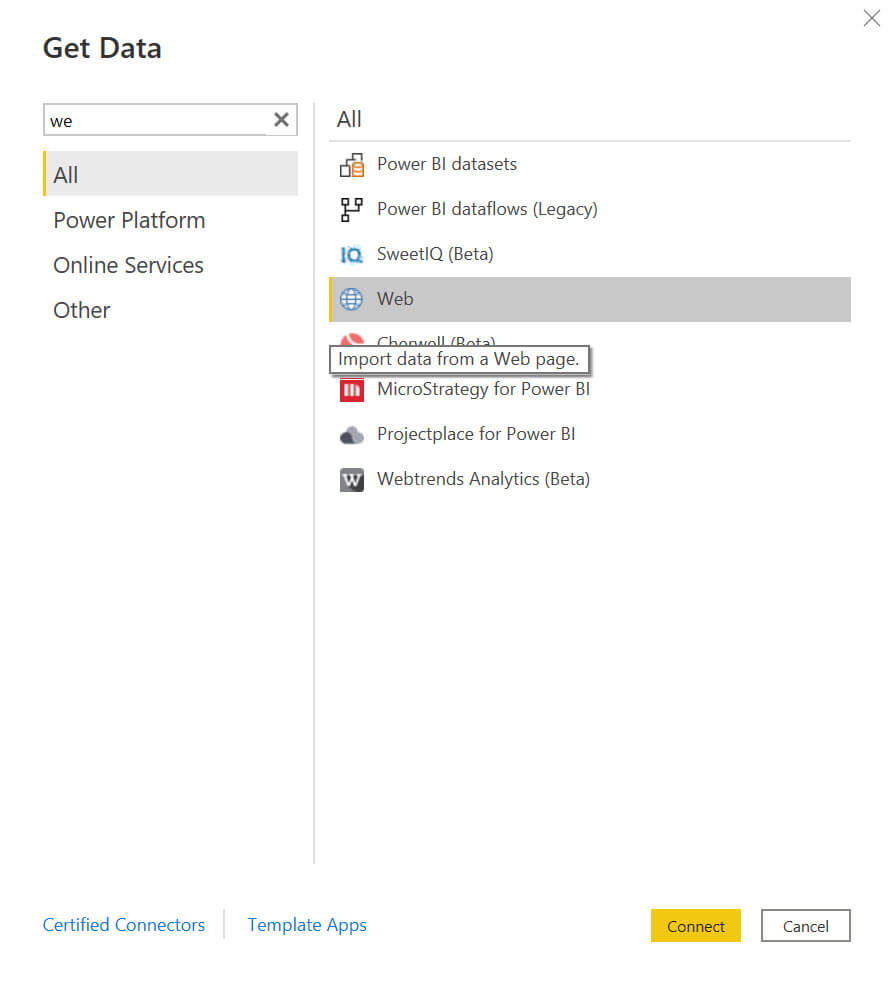894x984 pixels.
Task: Clear the search box text
Action: (281, 120)
